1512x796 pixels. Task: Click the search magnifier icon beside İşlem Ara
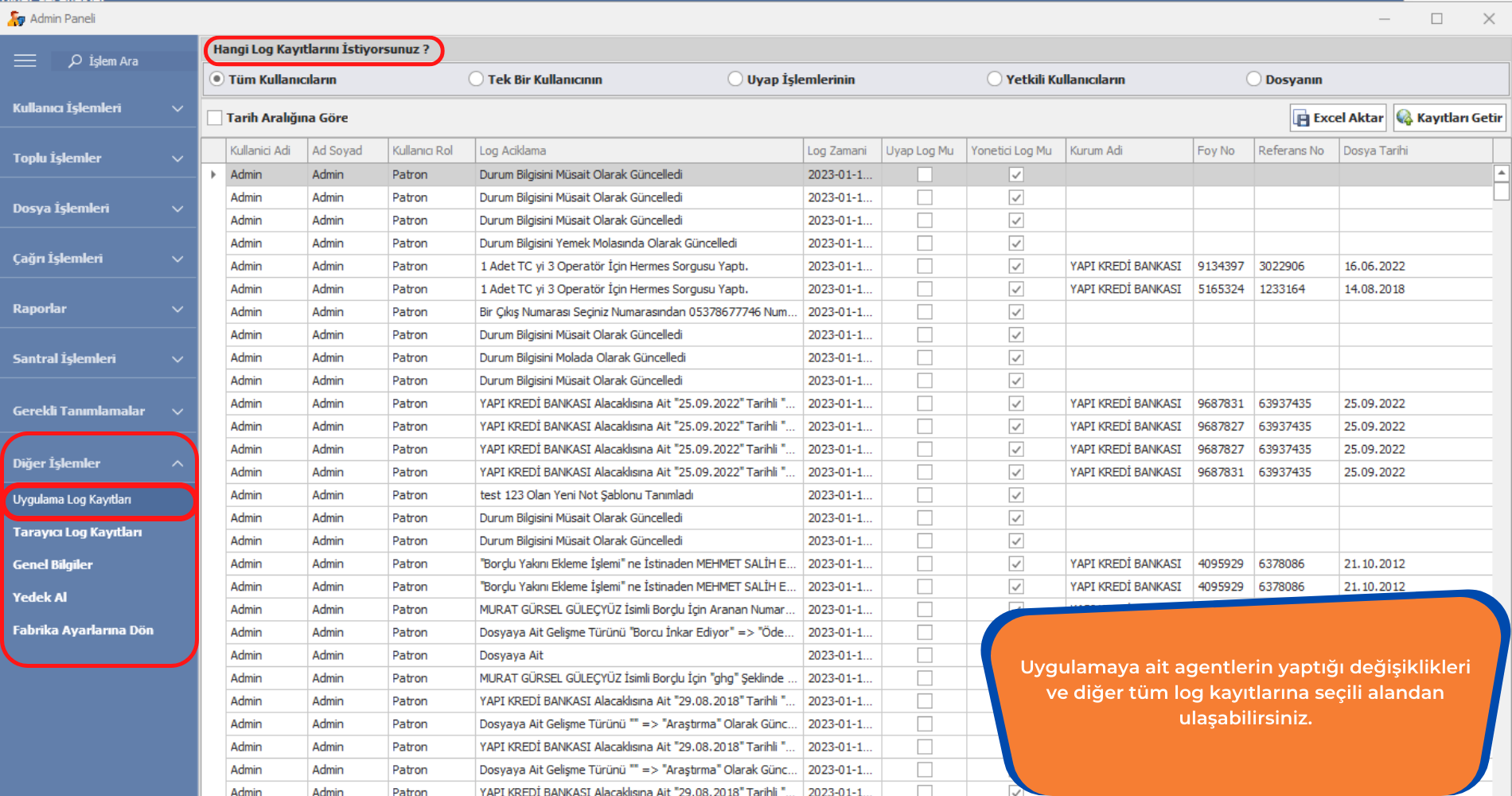coord(75,60)
